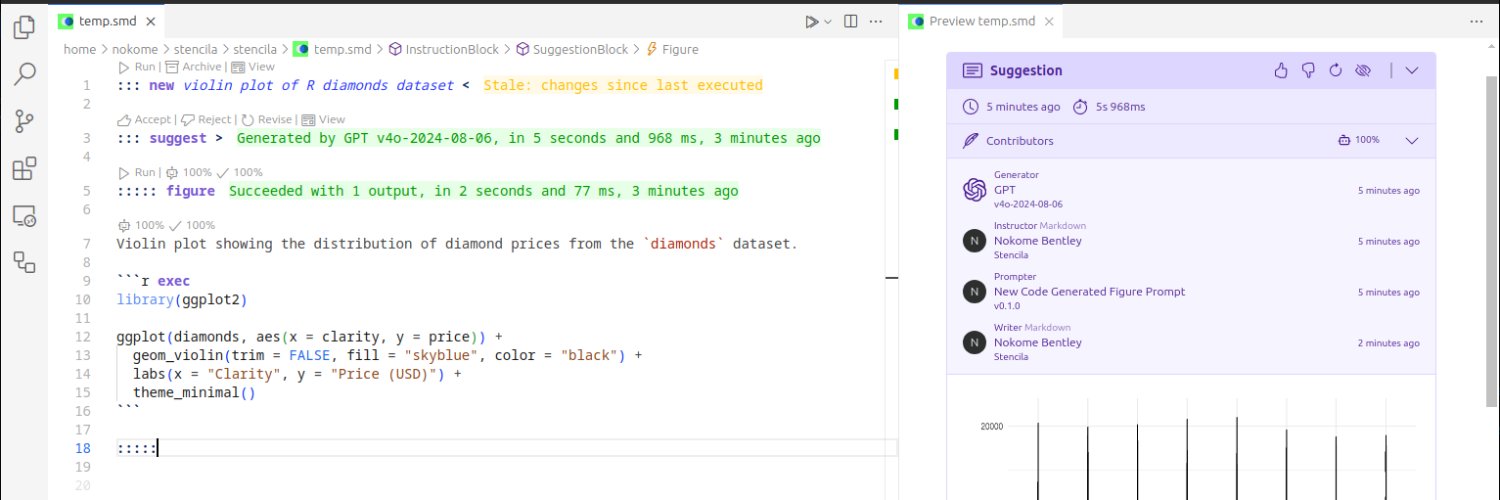
Task: Open the Stencila view at bottom of activity bar
Action: (x=24, y=262)
